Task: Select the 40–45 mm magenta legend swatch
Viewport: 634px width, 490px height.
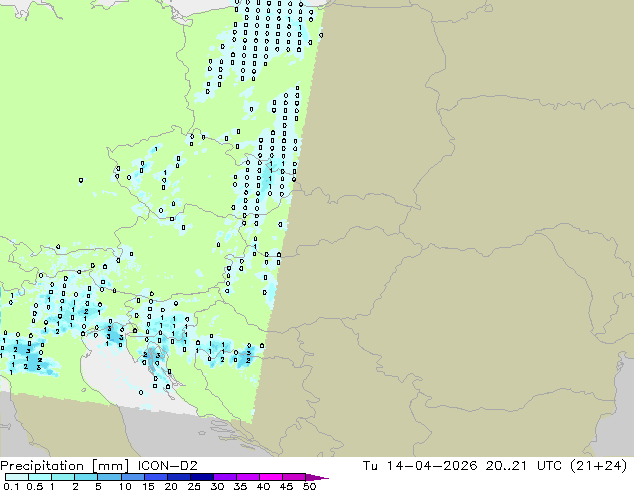Action: (x=271, y=477)
